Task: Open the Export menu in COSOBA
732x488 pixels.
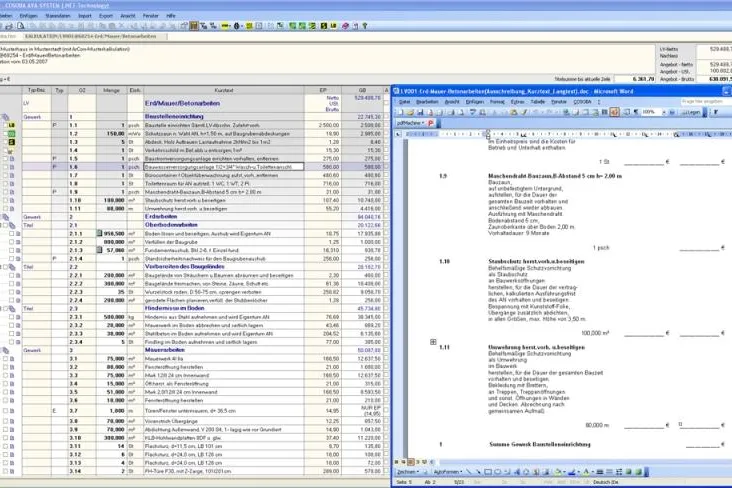Action: coord(106,16)
